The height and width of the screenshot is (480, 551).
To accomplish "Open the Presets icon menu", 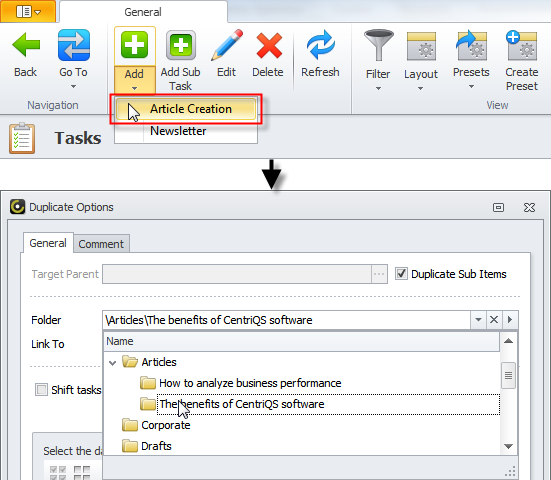I will [x=471, y=46].
